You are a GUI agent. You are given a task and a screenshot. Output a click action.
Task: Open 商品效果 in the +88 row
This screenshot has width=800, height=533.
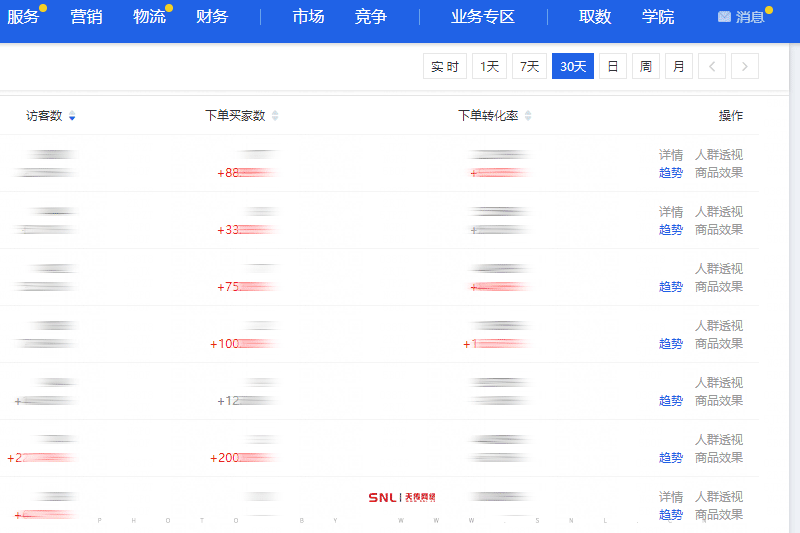(719, 173)
